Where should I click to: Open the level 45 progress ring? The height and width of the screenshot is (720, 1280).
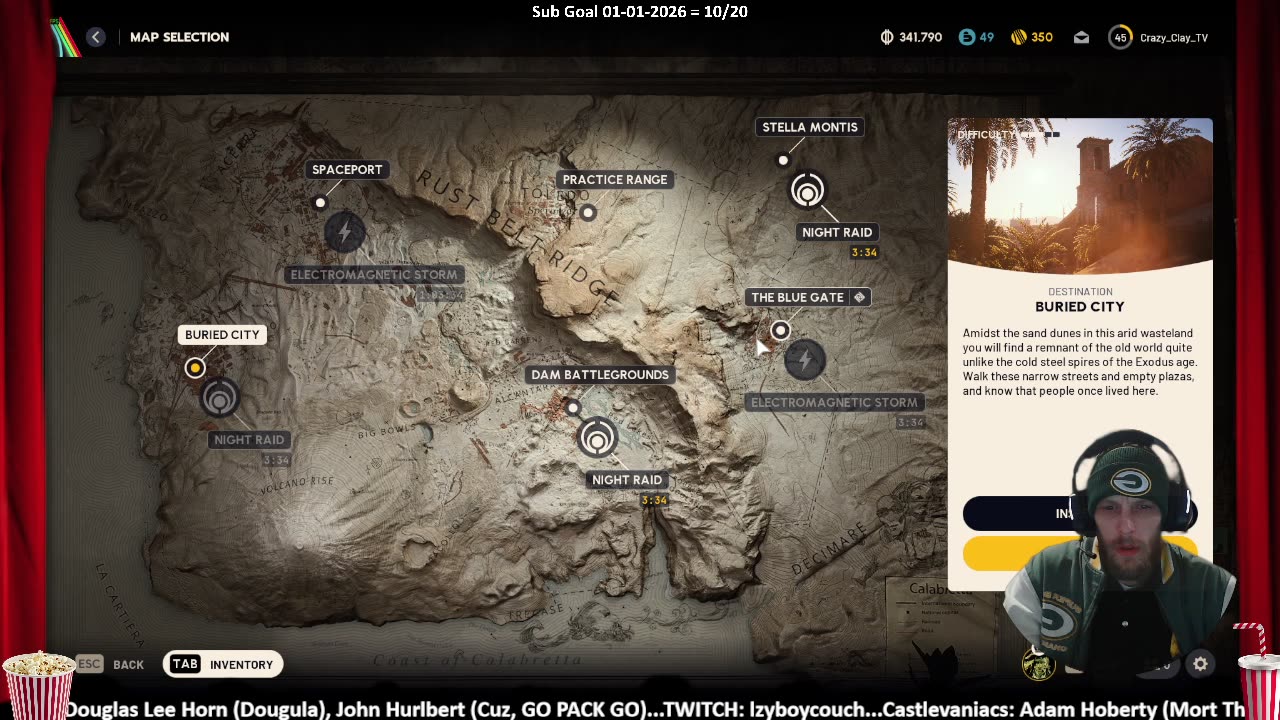click(1120, 37)
